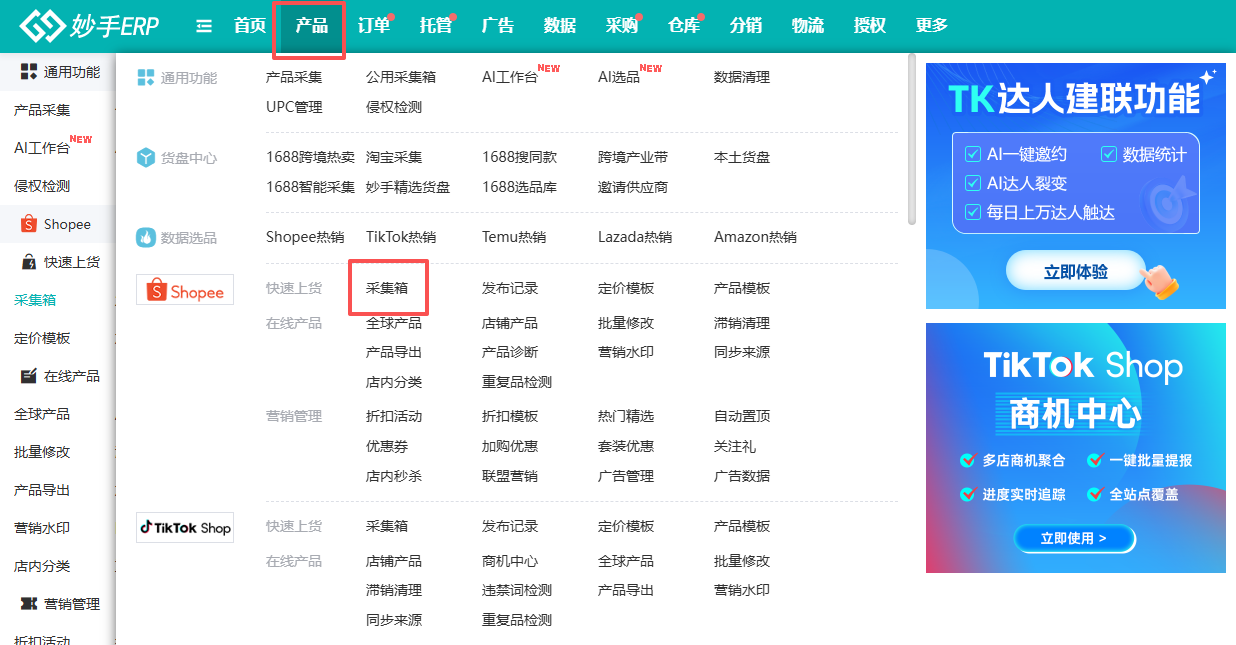Toggle the hamburger sidebar menu icon
Screen dimensions: 1236x645
coord(204,26)
